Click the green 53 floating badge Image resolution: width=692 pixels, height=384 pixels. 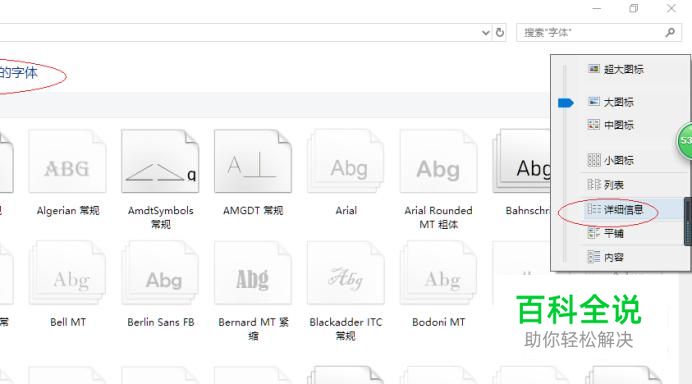pyautogui.click(x=685, y=140)
